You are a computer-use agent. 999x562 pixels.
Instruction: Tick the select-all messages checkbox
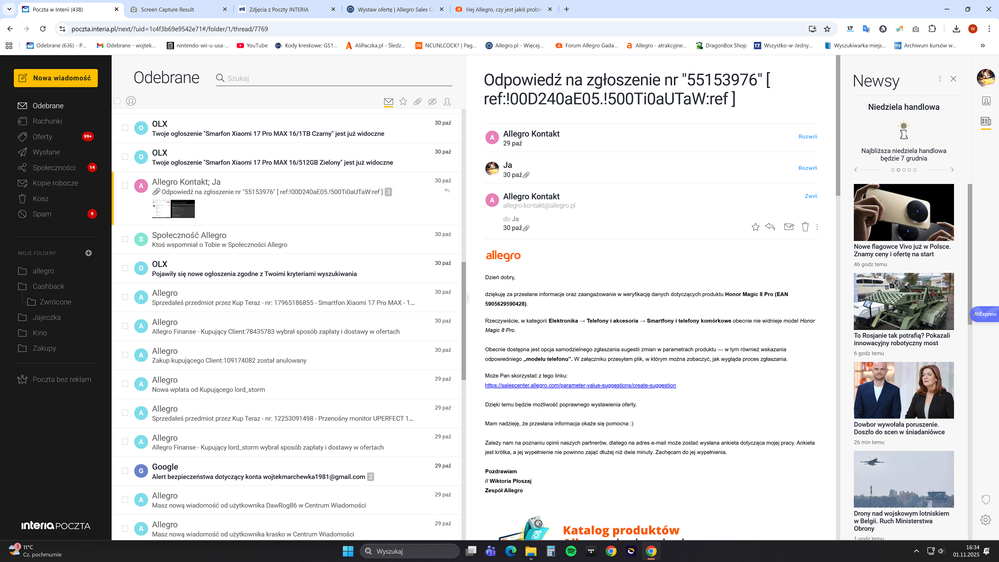tap(117, 102)
